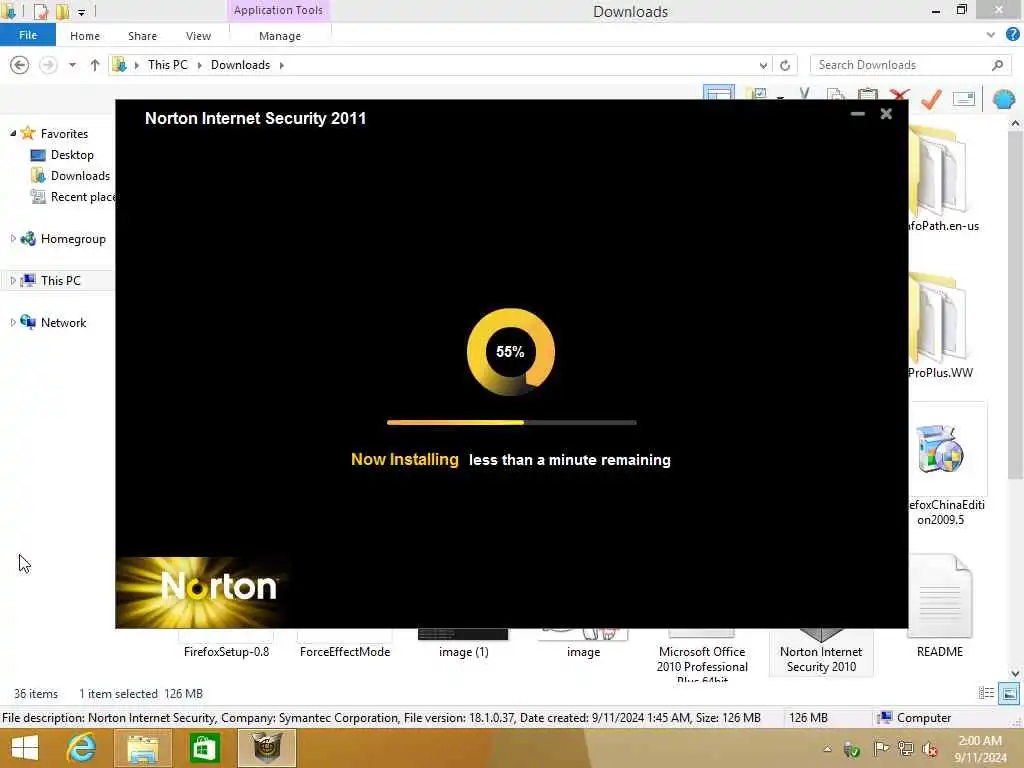
Task: Refresh the Downloads folder view
Action: (x=785, y=65)
